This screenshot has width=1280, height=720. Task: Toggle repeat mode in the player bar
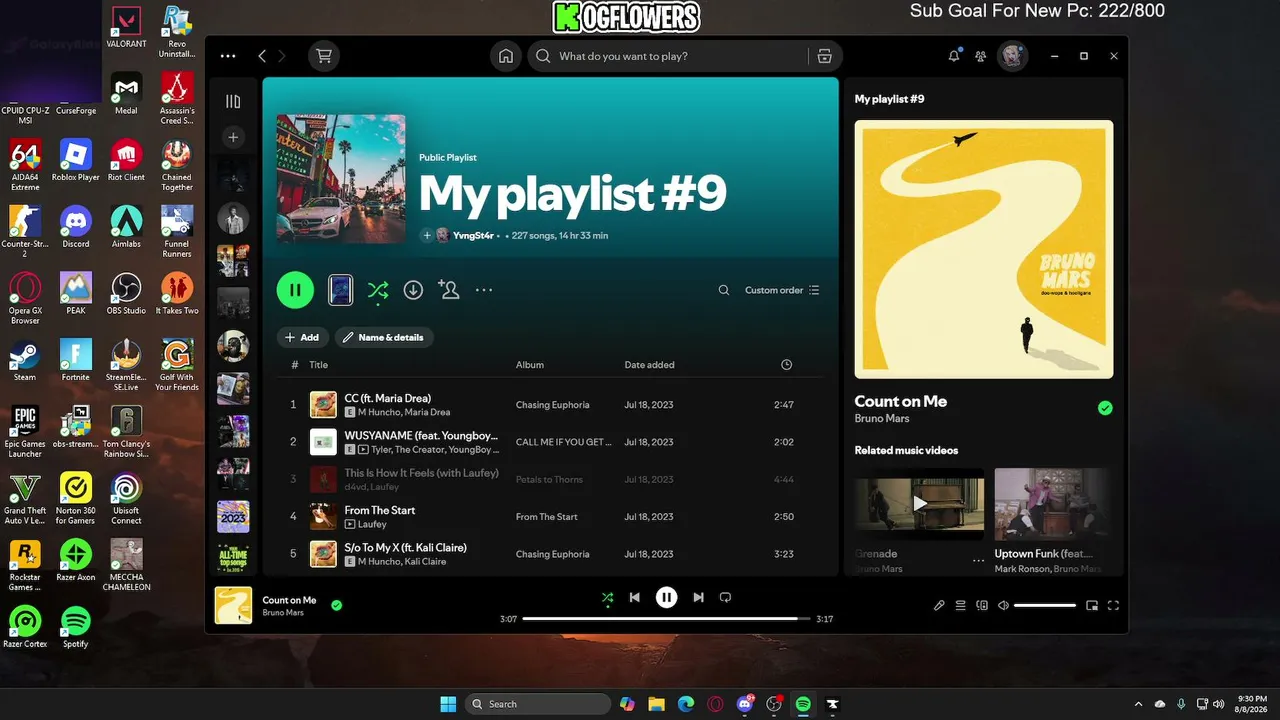point(726,597)
